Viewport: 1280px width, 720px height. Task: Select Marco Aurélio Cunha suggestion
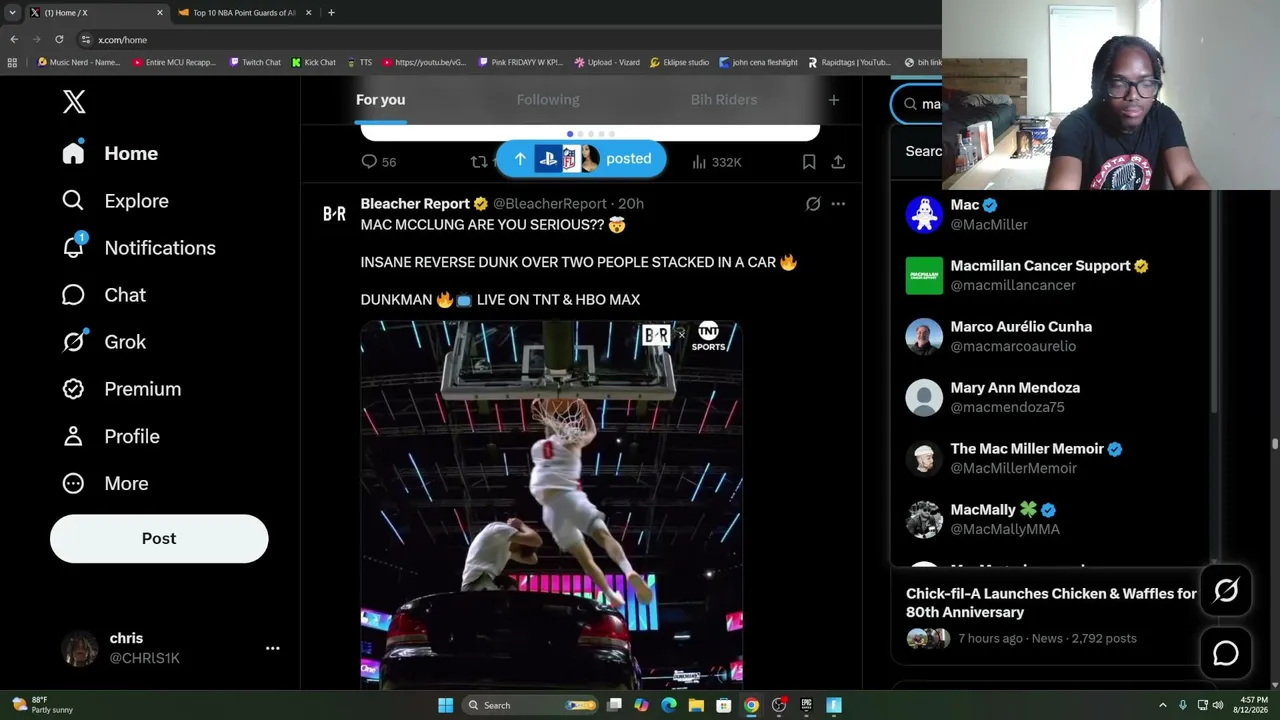[x=1050, y=337]
